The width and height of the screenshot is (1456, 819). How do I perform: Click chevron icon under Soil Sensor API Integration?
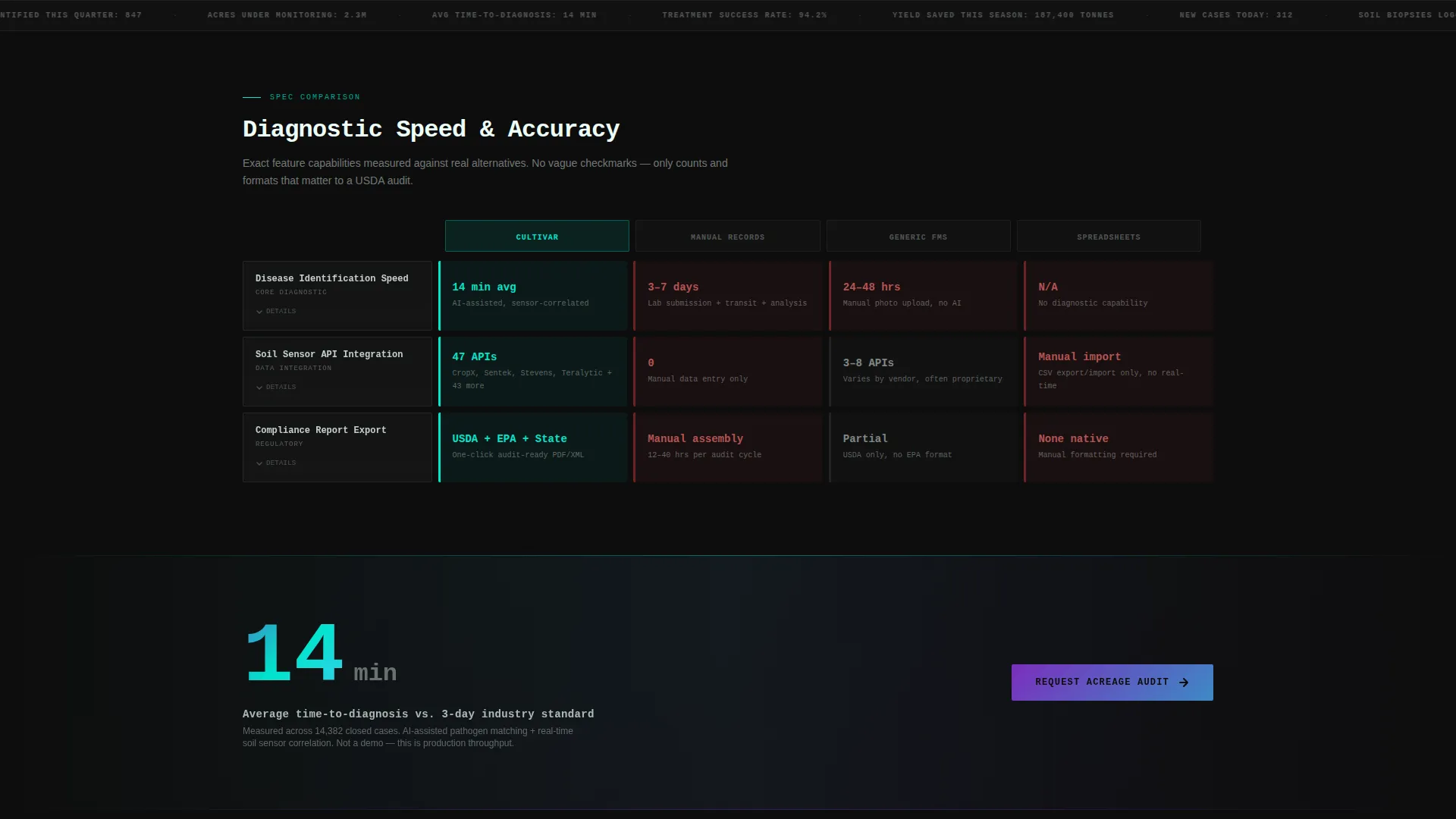point(259,388)
